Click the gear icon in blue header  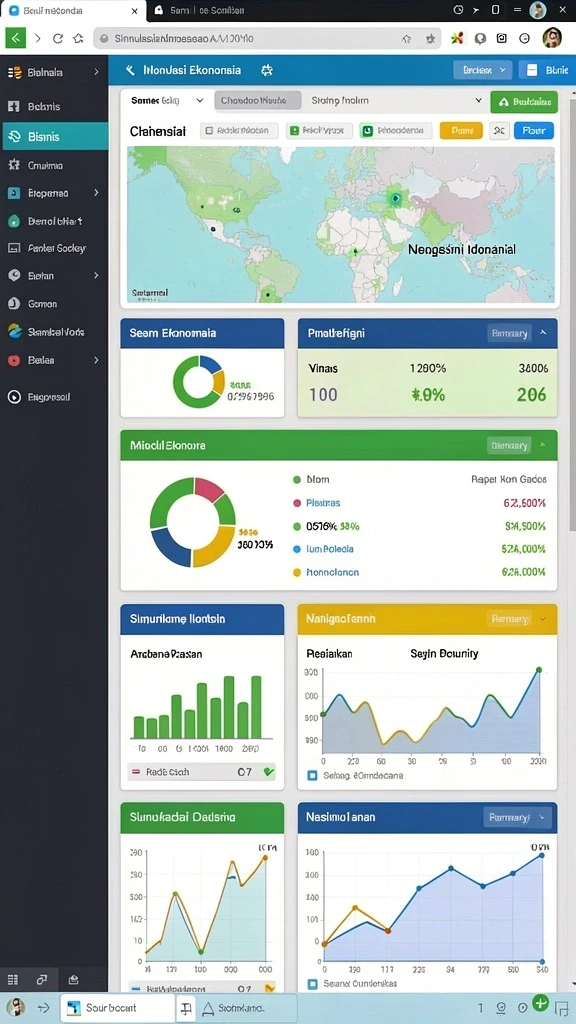[x=266, y=70]
